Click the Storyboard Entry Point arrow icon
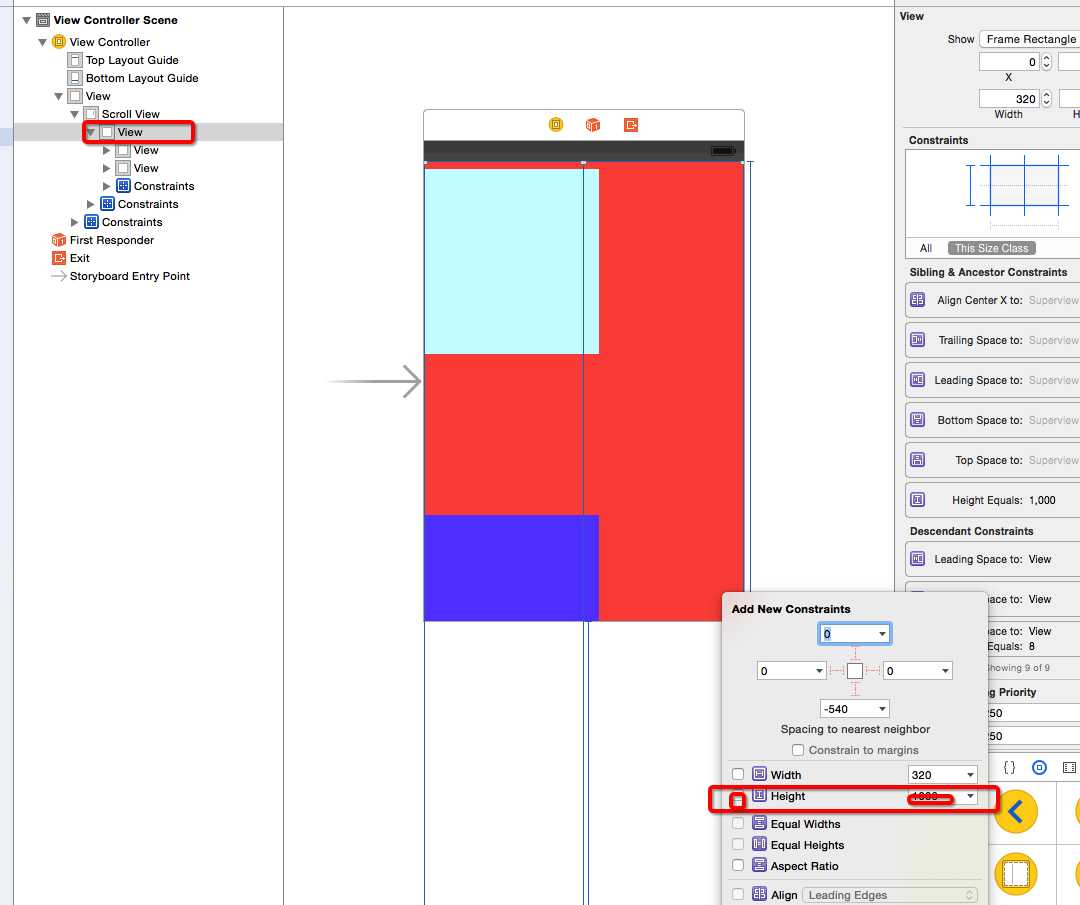1080x905 pixels. tap(59, 275)
